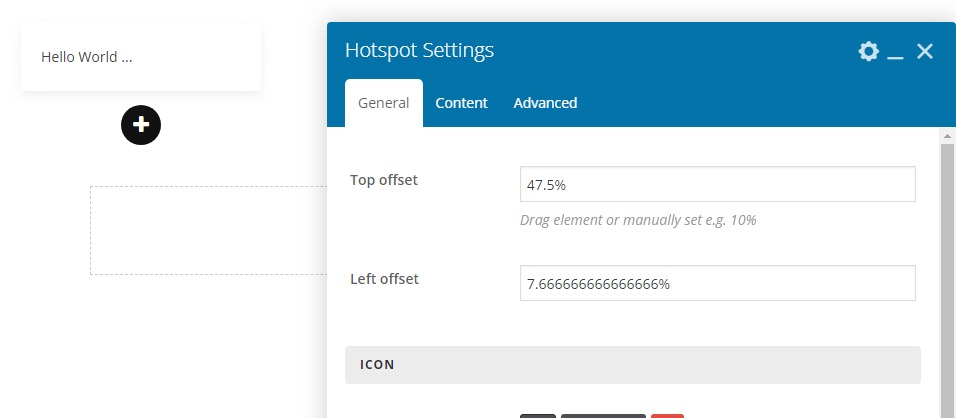Select the Hello World tooltip box
This screenshot has height=418, width=956.
click(x=140, y=58)
